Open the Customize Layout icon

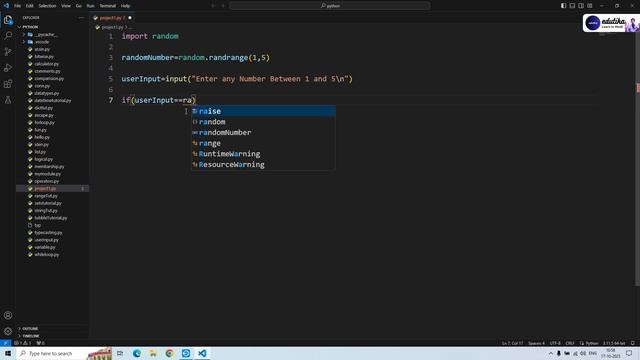point(590,6)
